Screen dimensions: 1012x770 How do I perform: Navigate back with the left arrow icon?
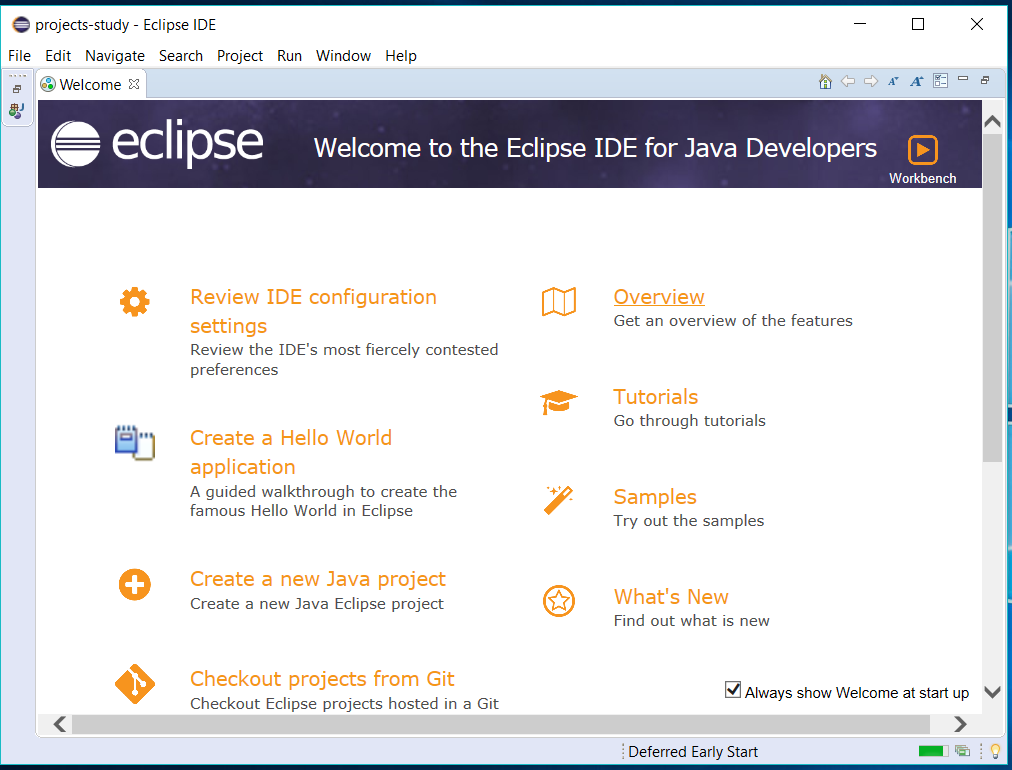click(x=848, y=81)
